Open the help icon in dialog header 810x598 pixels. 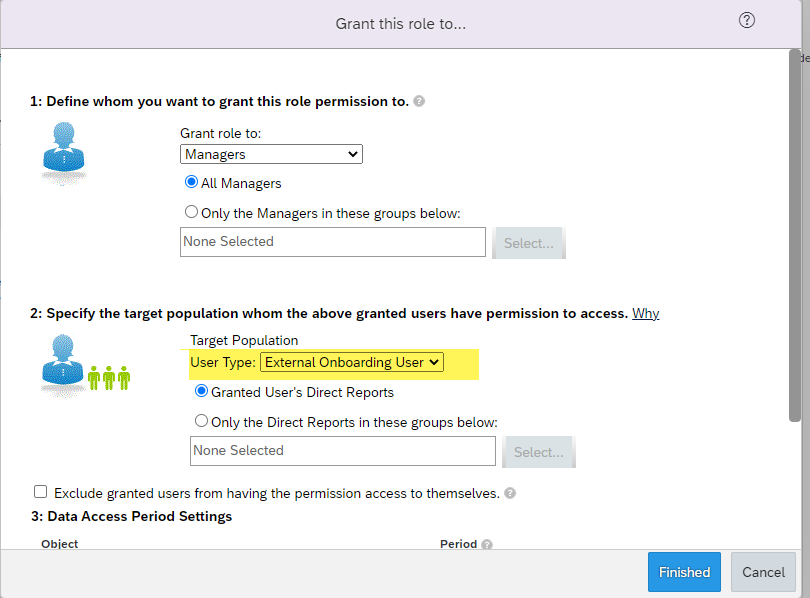tap(746, 20)
